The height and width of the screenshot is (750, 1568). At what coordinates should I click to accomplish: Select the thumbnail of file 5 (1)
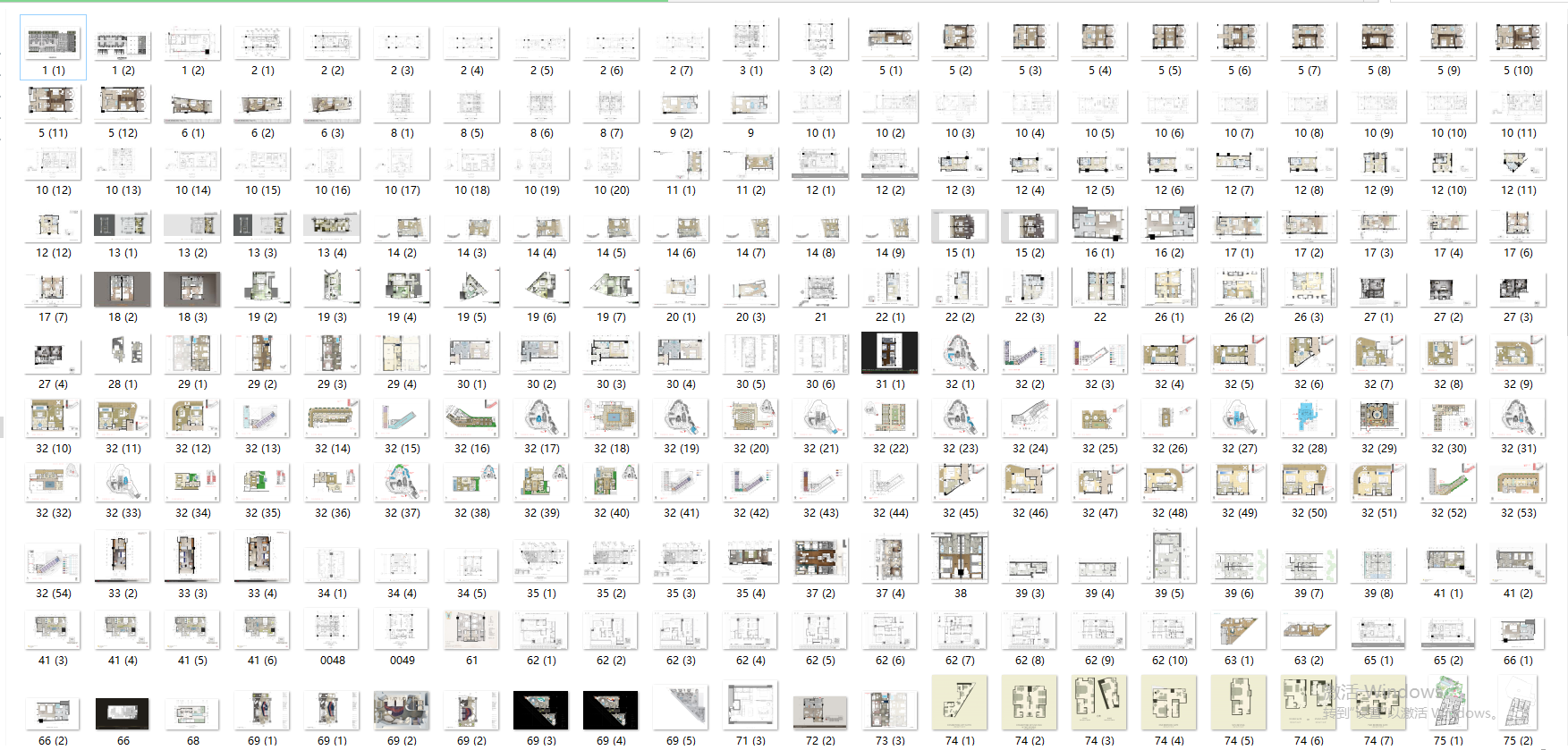(890, 41)
